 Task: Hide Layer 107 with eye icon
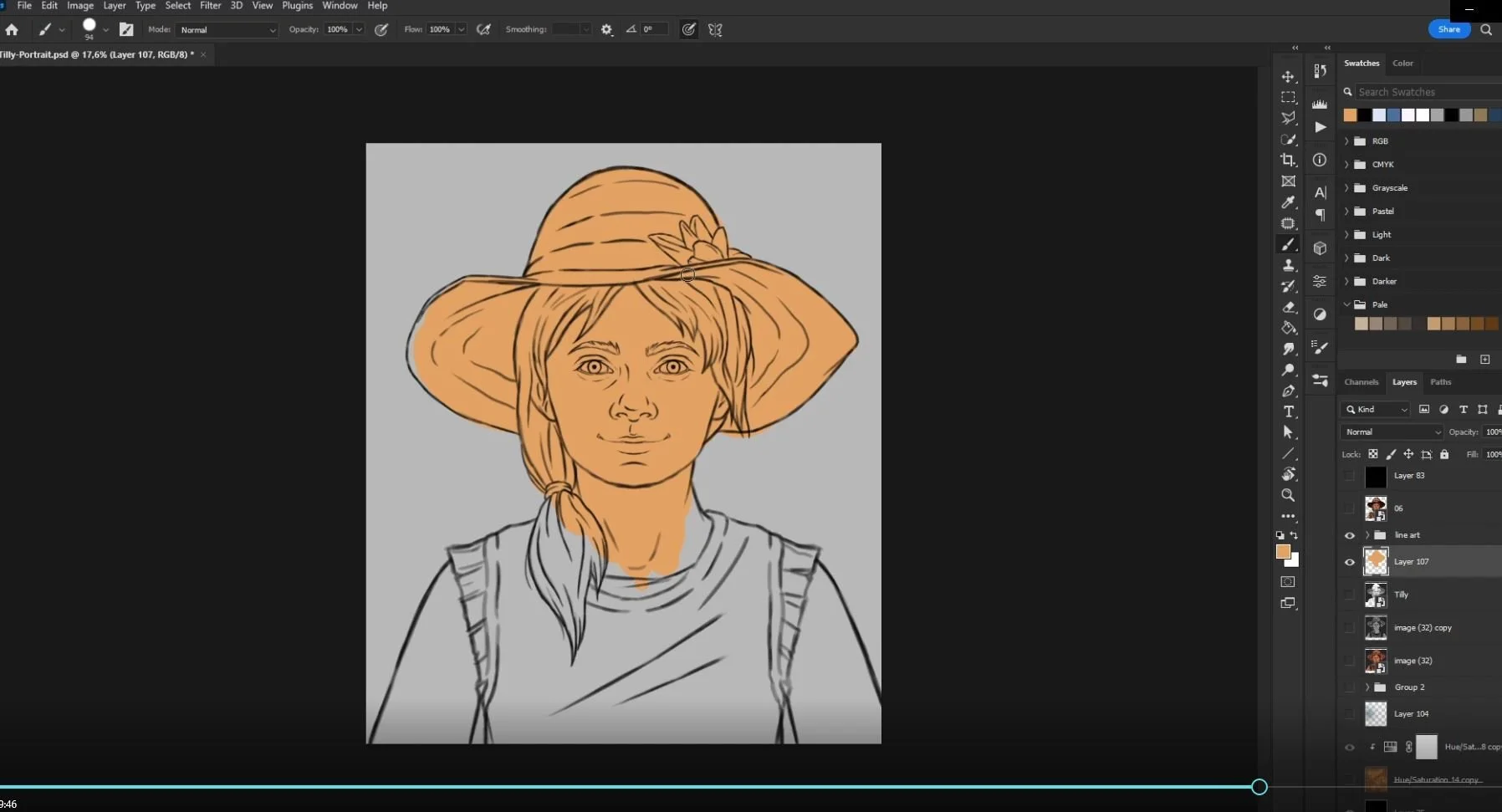click(x=1349, y=562)
